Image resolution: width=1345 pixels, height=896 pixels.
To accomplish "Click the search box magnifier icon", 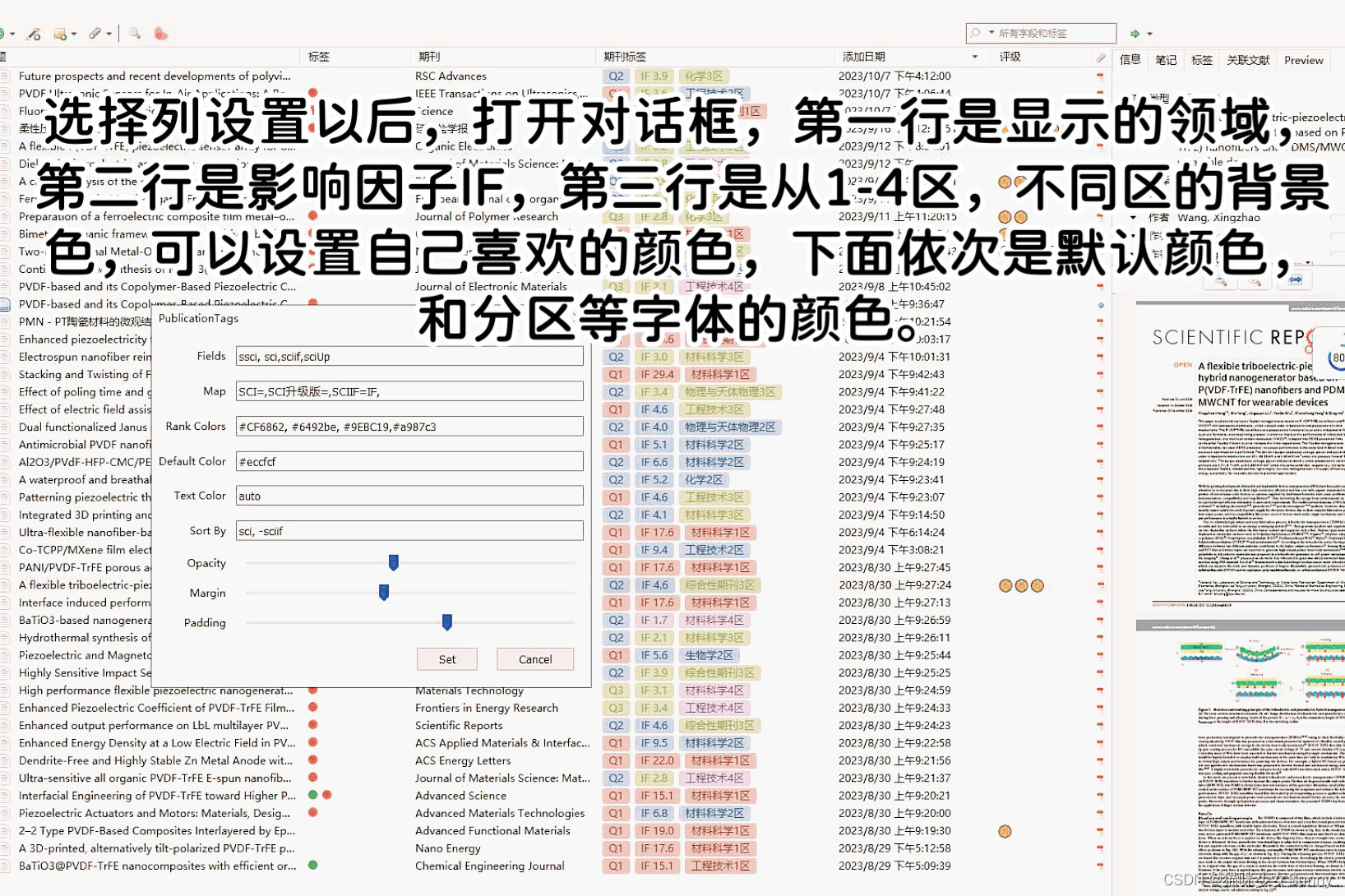I will coord(976,33).
